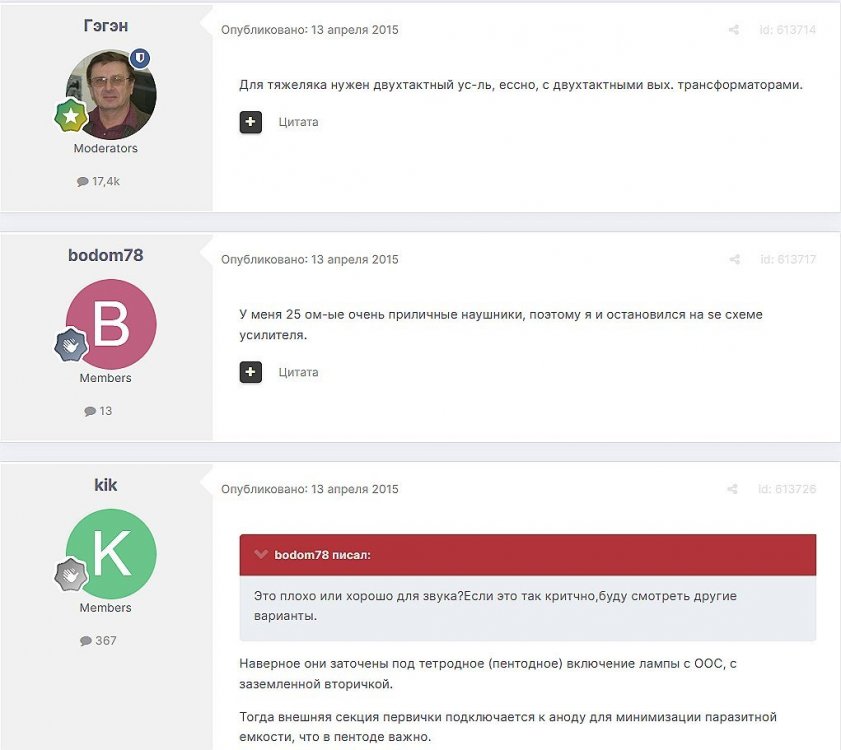
Task: Open the bodom78 username link
Action: click(x=106, y=255)
